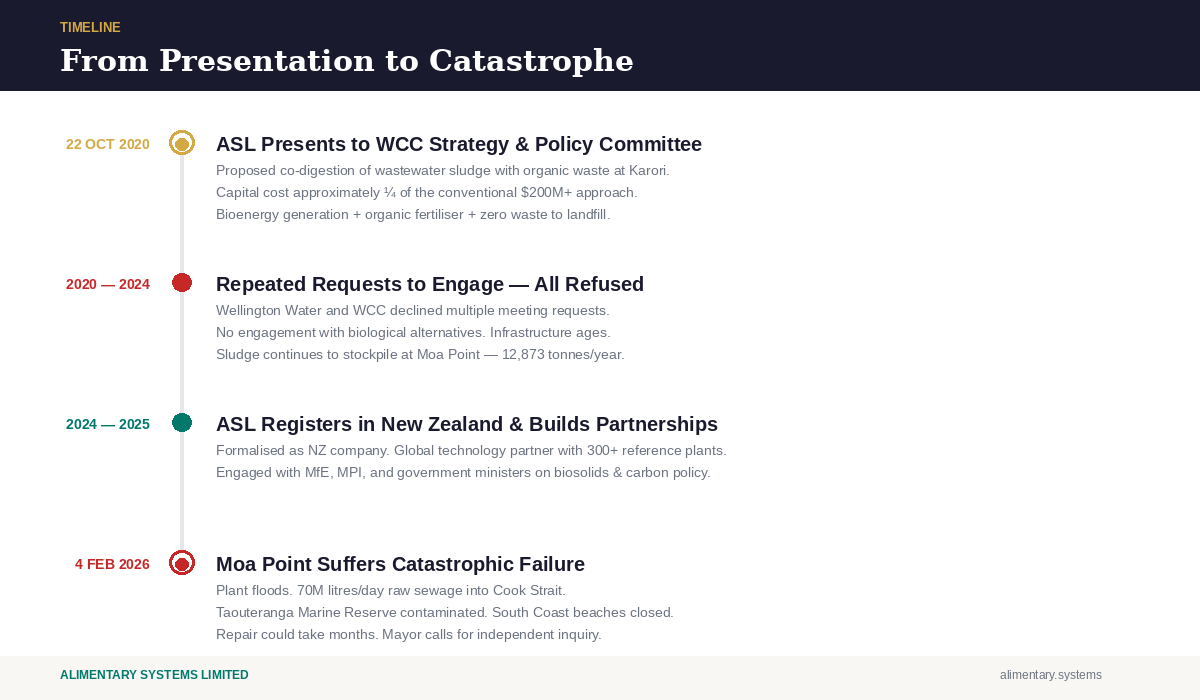Select the "From Presentation to Catastrophe" title

(x=346, y=61)
